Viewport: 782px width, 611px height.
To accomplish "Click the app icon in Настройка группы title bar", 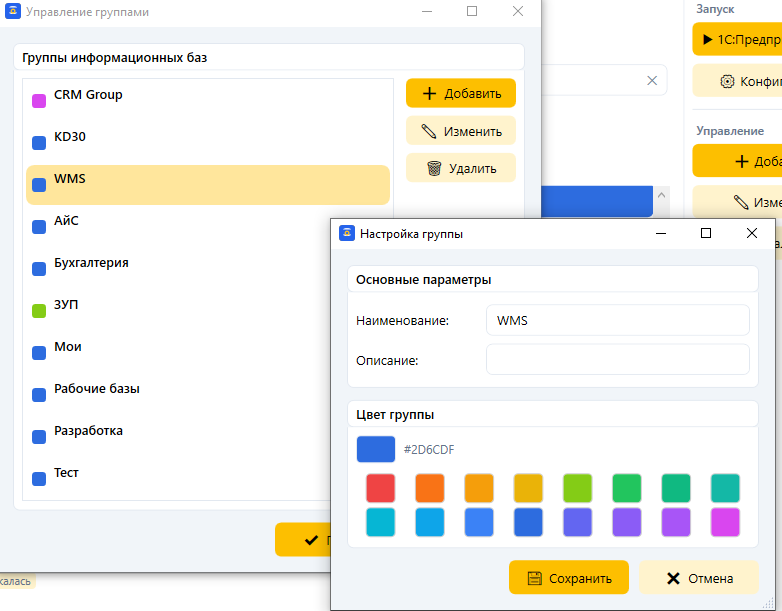I will [347, 233].
